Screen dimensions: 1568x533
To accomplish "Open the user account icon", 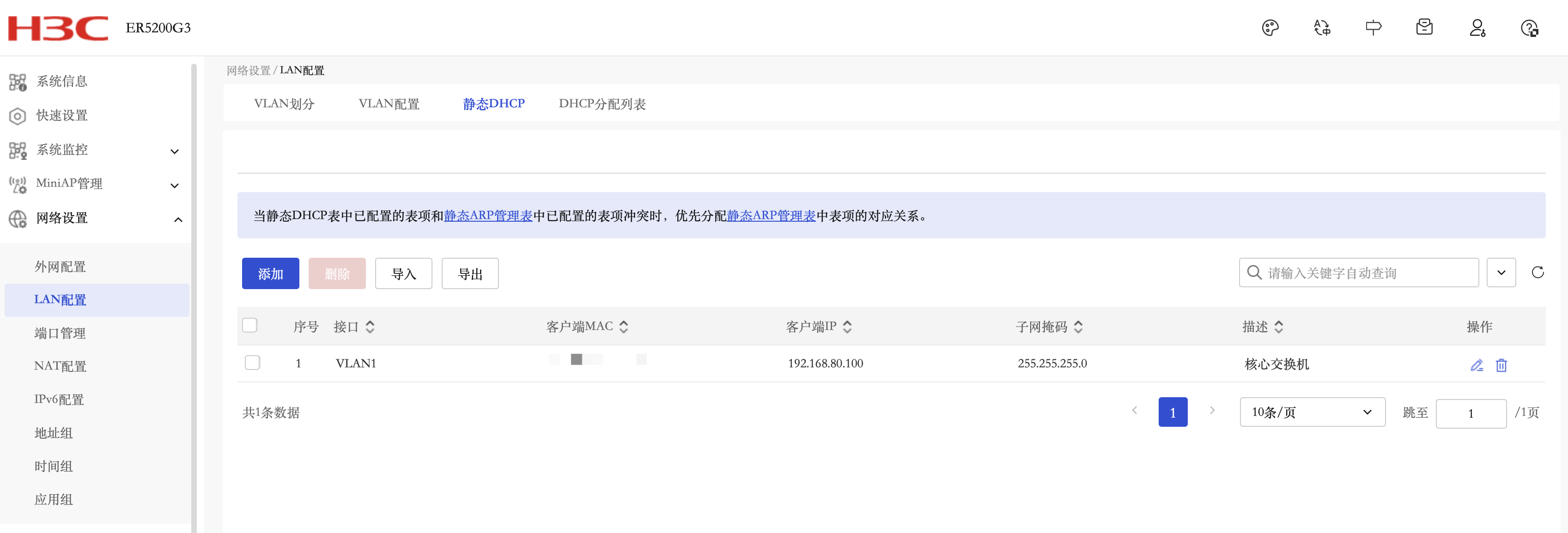I will [x=1477, y=28].
